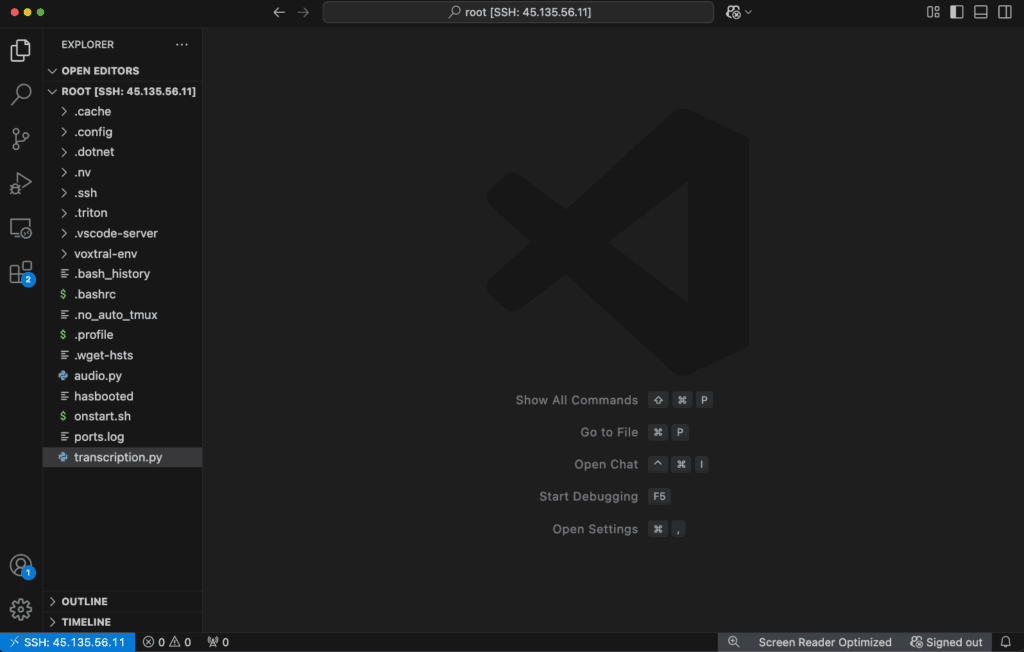This screenshot has width=1024, height=652.
Task: Expand the .cache folder
Action: coord(122,111)
